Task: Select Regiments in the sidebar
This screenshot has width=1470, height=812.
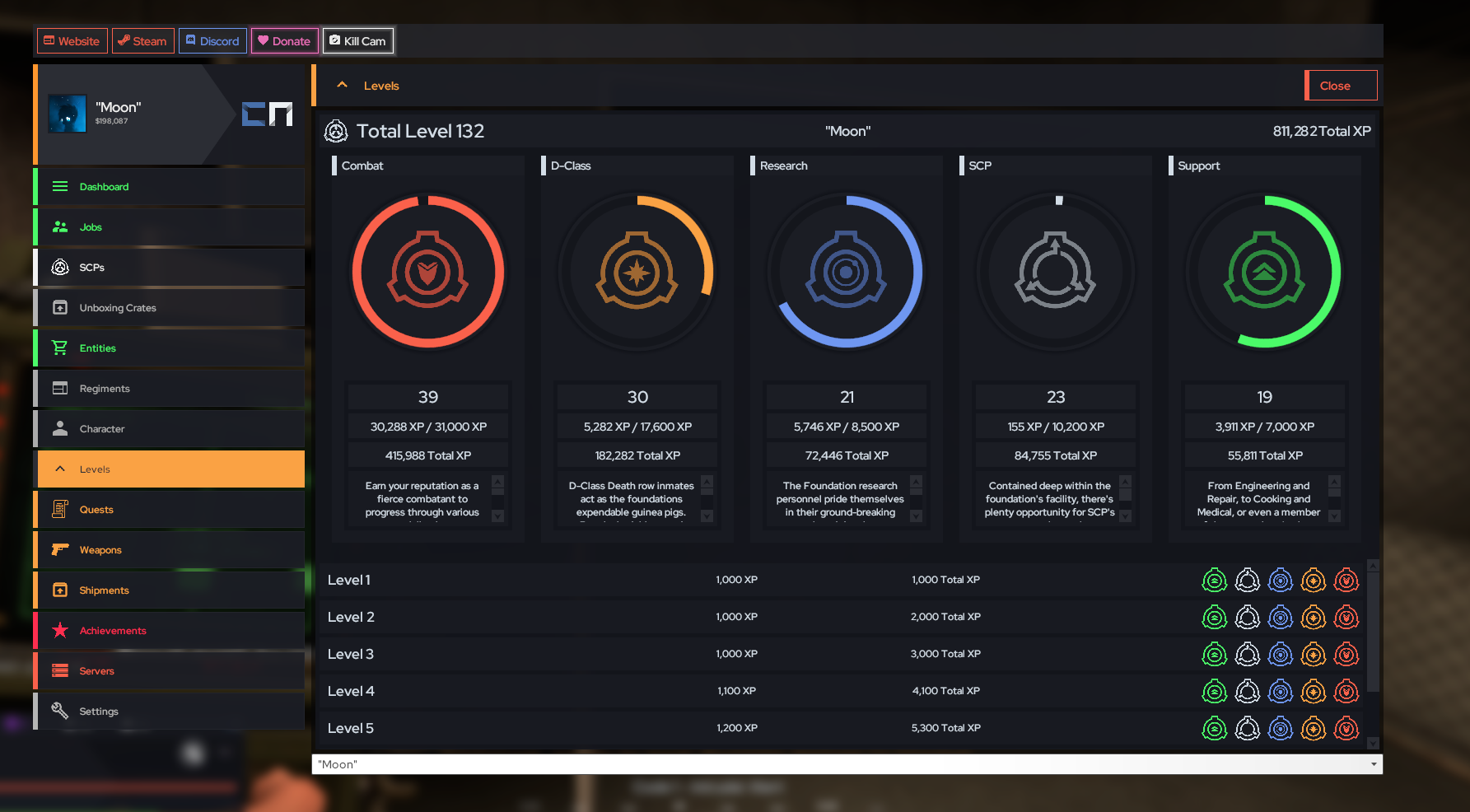Action: point(169,389)
